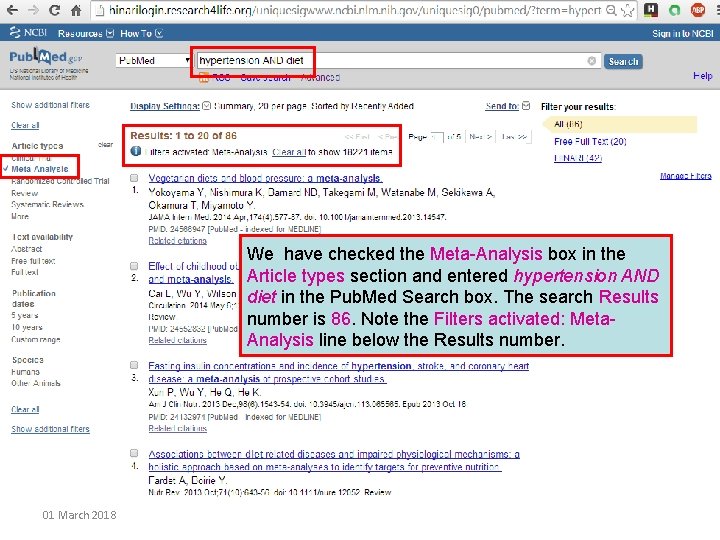Select the Review article type filter
Screen dimensions: 720x540
pyautogui.click(x=25, y=193)
